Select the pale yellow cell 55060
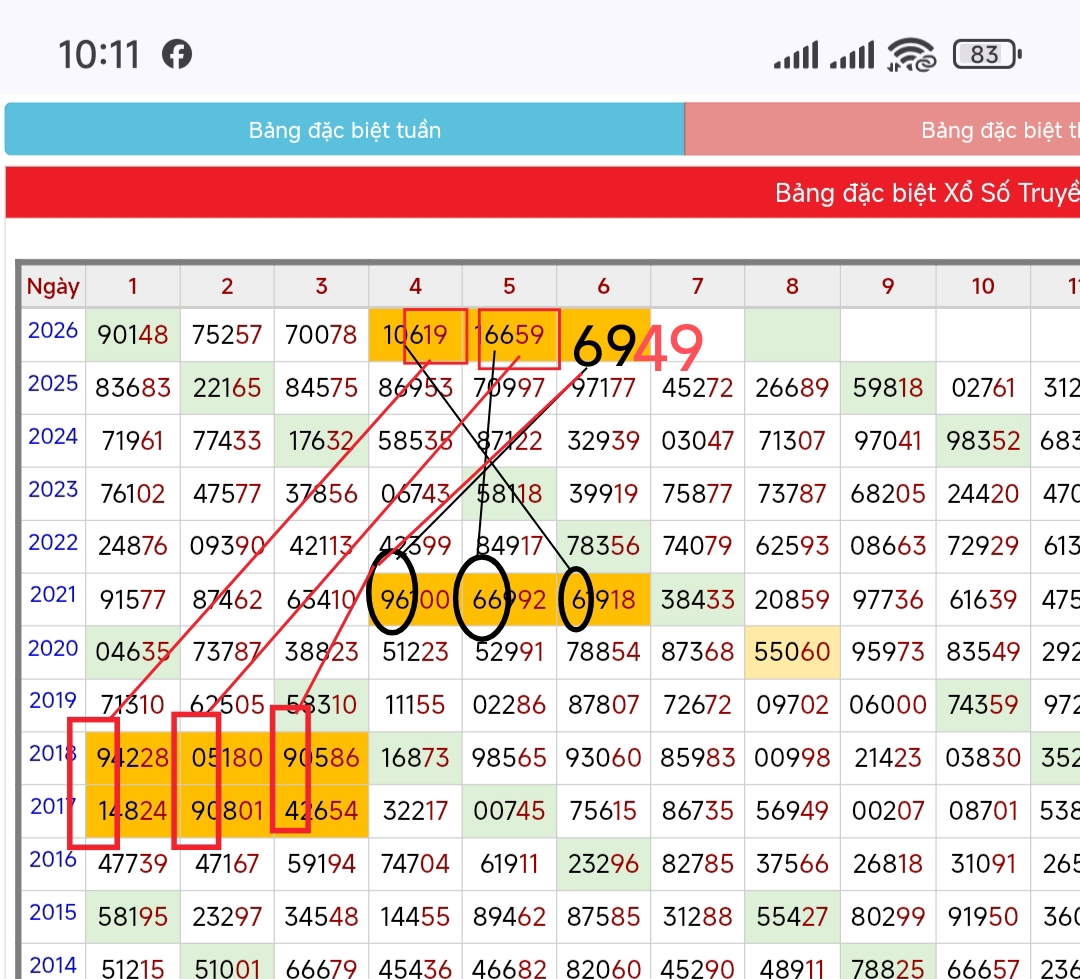Screen dimensions: 1080x979 click(792, 653)
